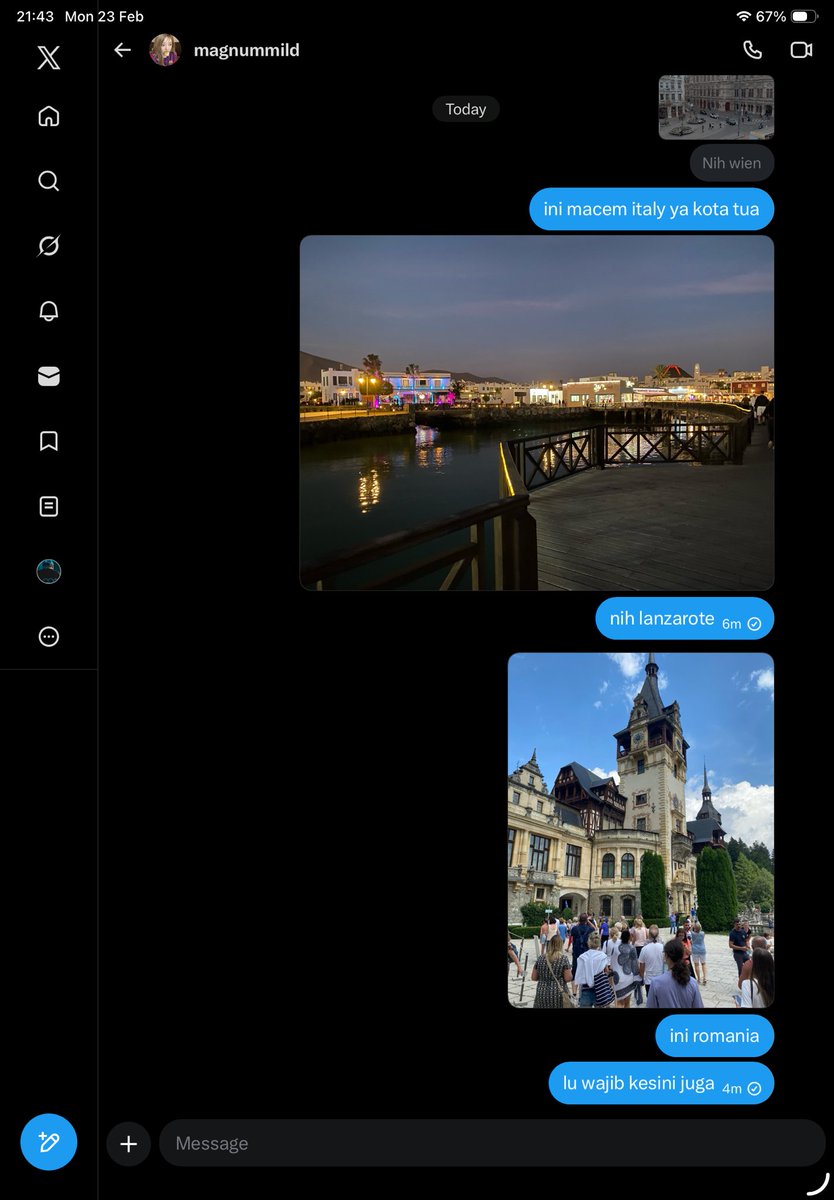This screenshot has height=1200, width=834.
Task: Open magnummild's avatar picture
Action: click(x=165, y=50)
